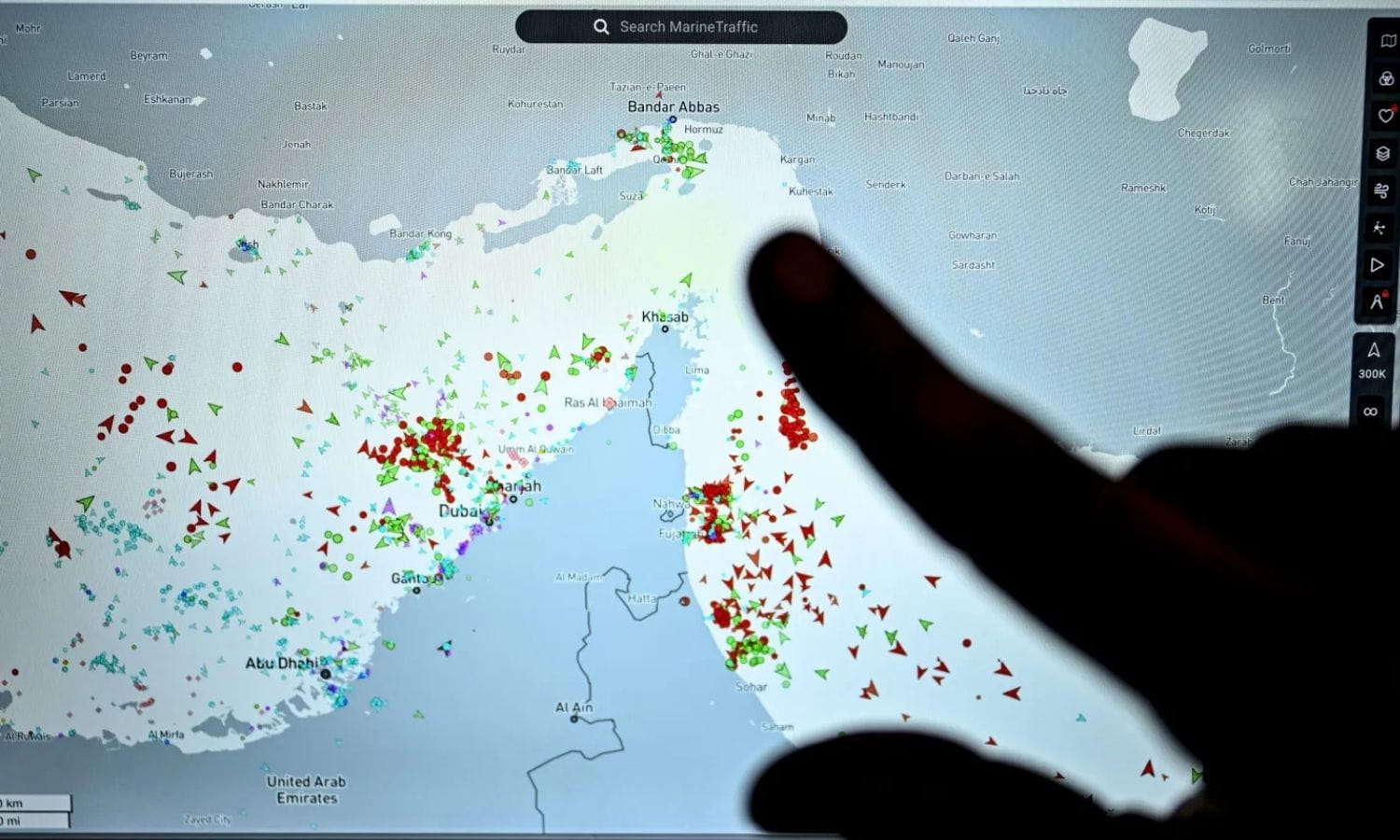Click the Sharjah city marker

click(513, 499)
